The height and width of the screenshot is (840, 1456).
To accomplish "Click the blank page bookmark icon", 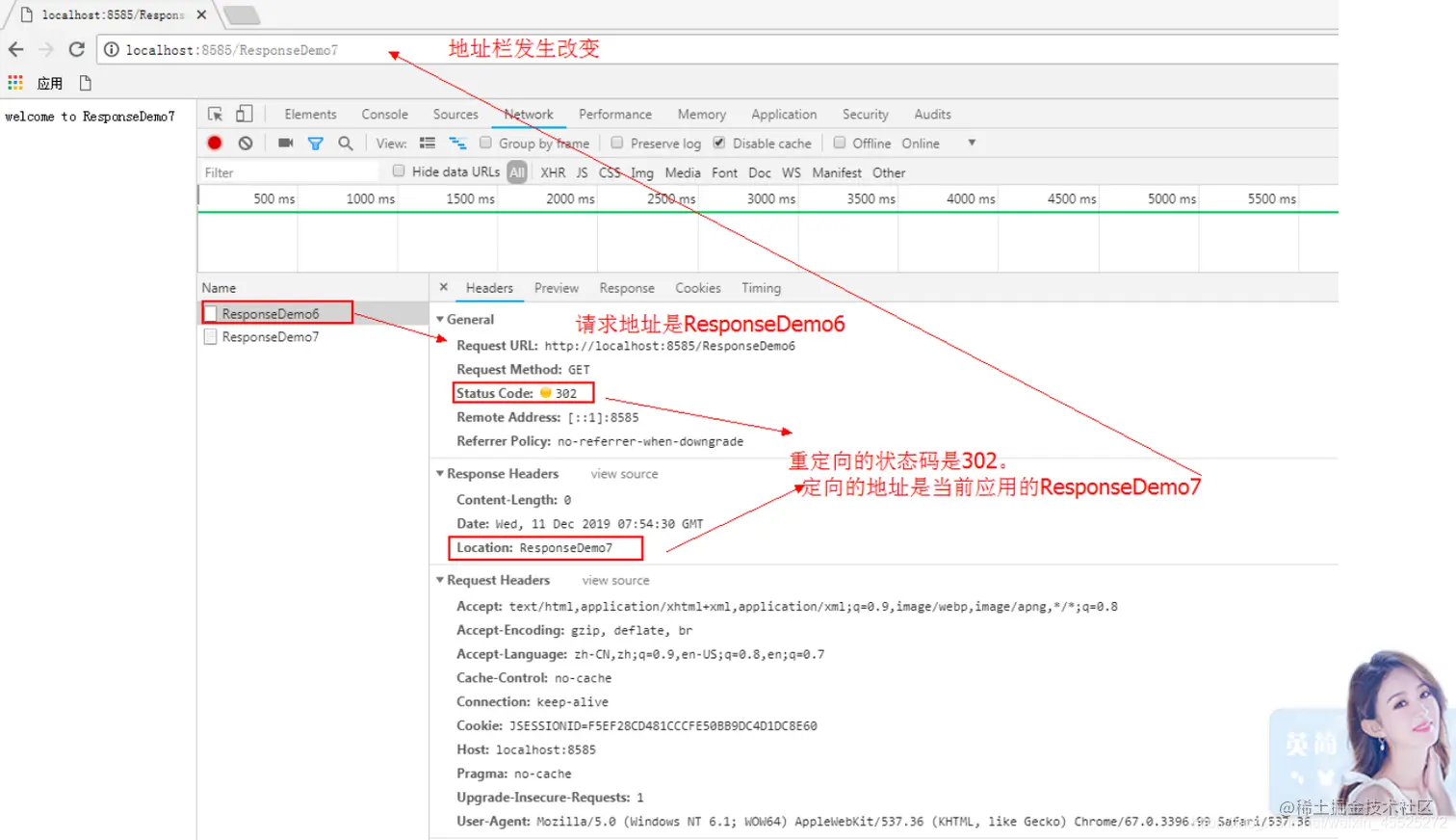I will pyautogui.click(x=86, y=83).
